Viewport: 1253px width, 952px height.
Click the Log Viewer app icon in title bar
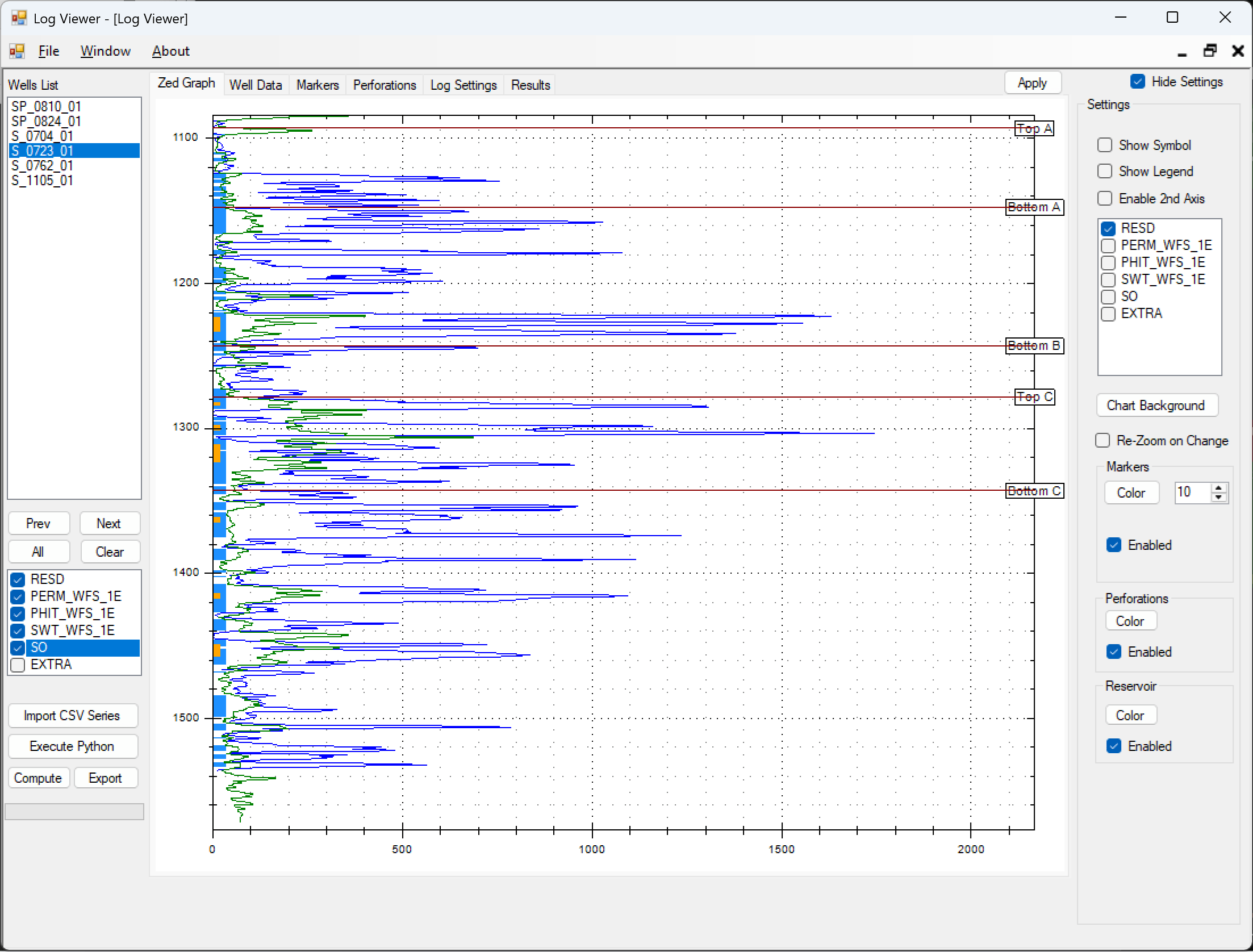[19, 18]
